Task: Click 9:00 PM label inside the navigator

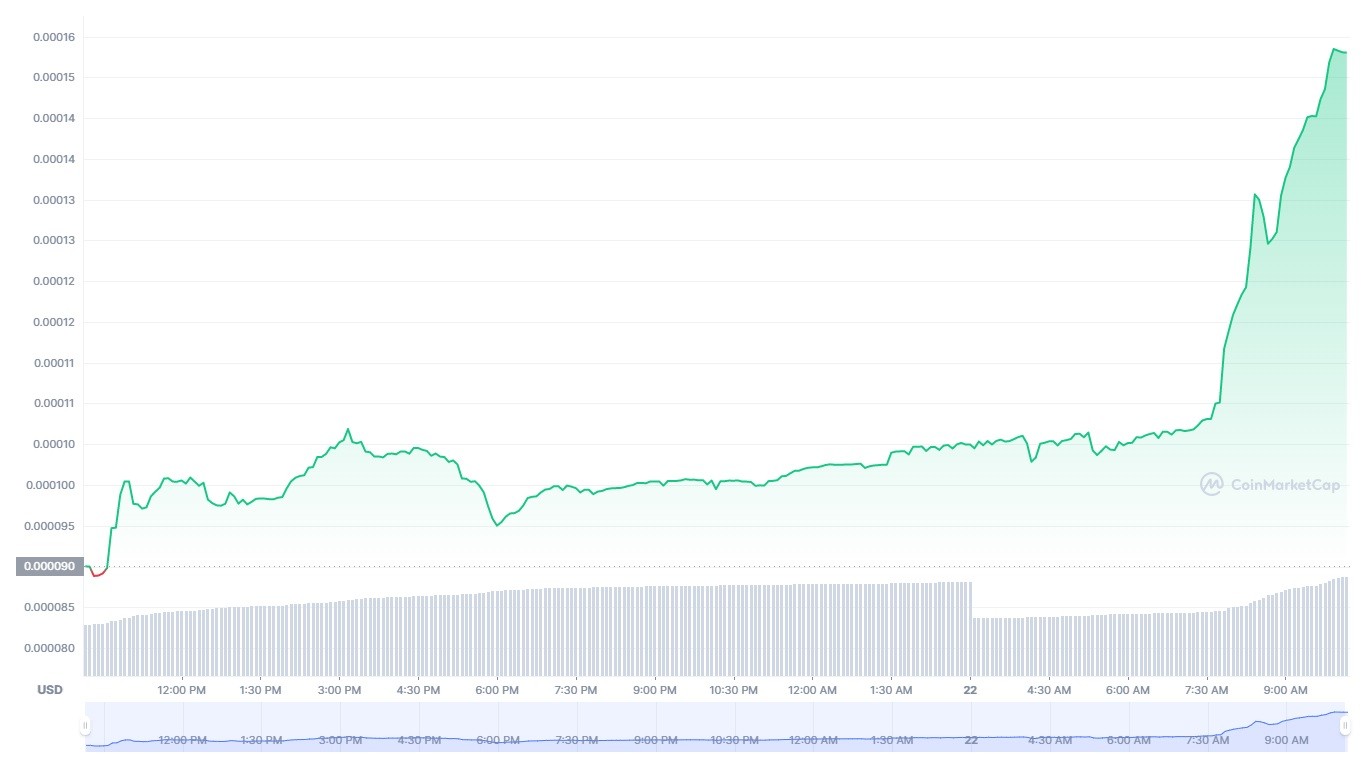Action: 655,740
